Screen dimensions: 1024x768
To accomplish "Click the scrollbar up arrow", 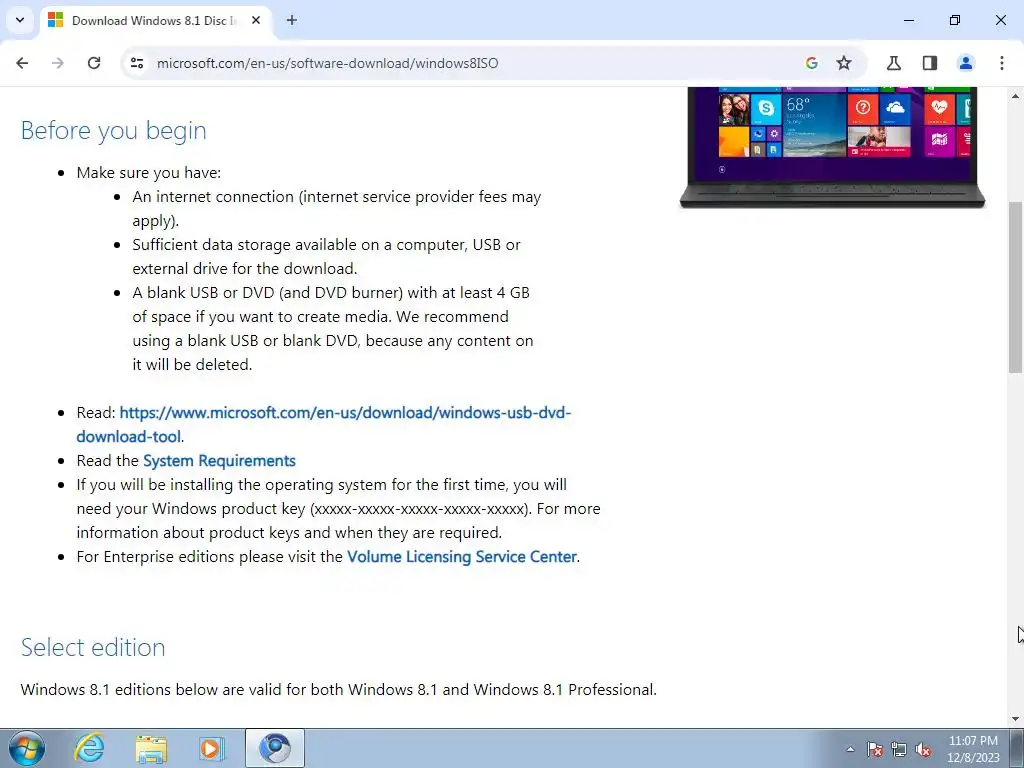I will point(1016,96).
